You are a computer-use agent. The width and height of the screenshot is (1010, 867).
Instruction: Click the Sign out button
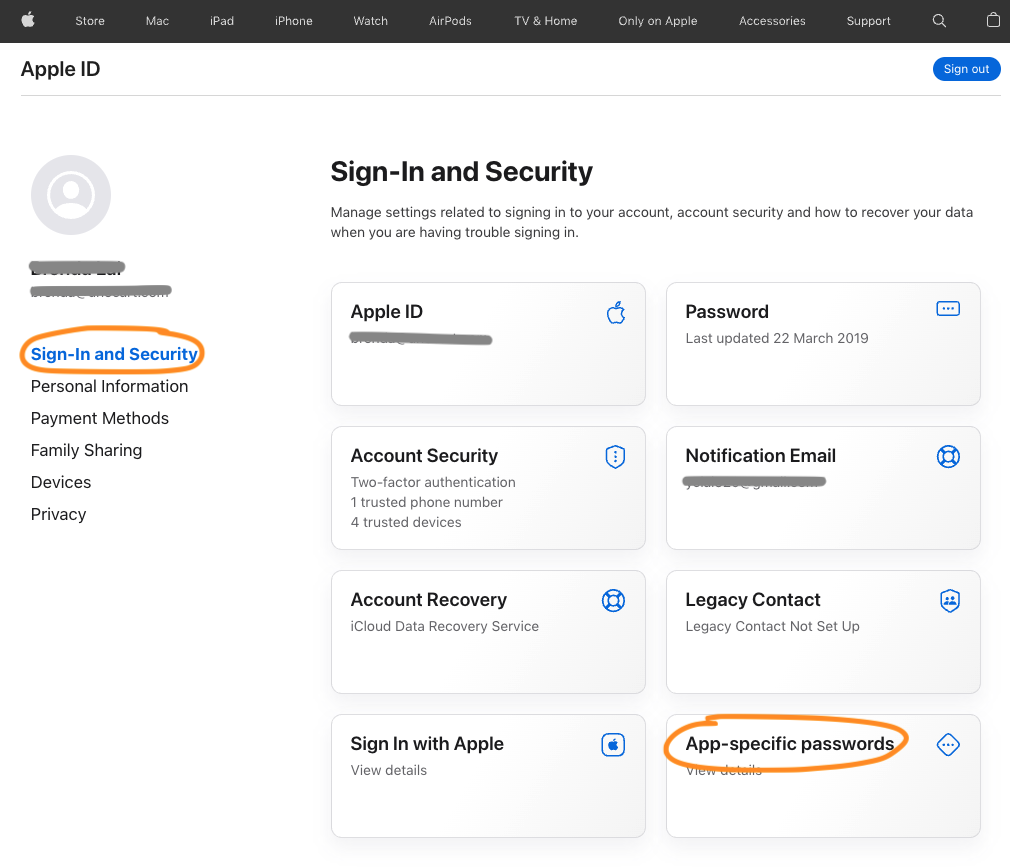click(x=966, y=69)
